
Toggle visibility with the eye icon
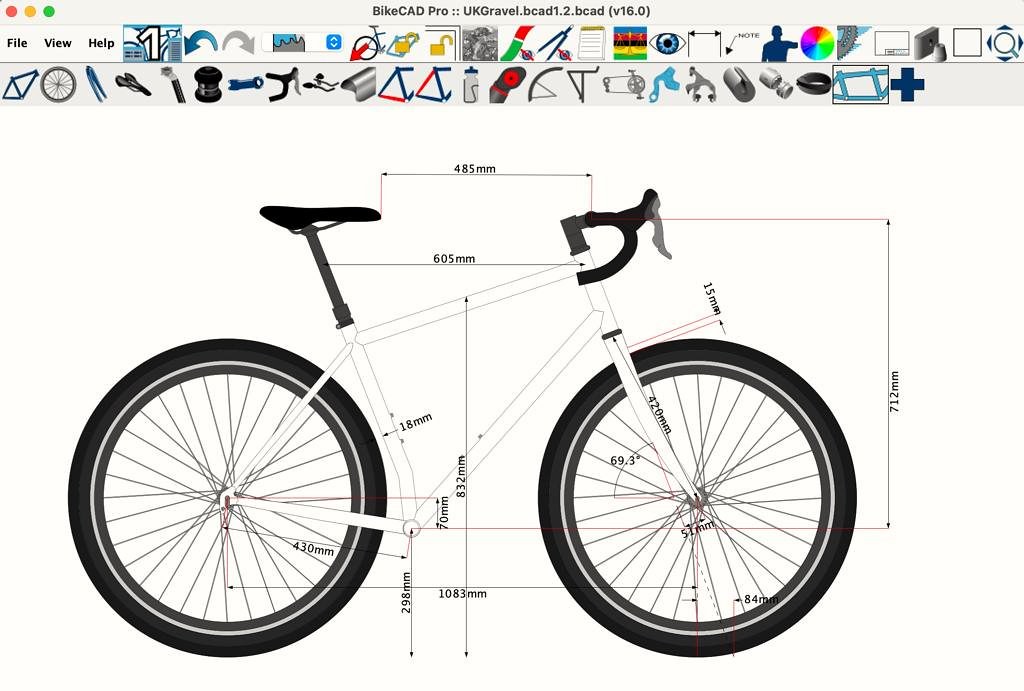(x=667, y=44)
